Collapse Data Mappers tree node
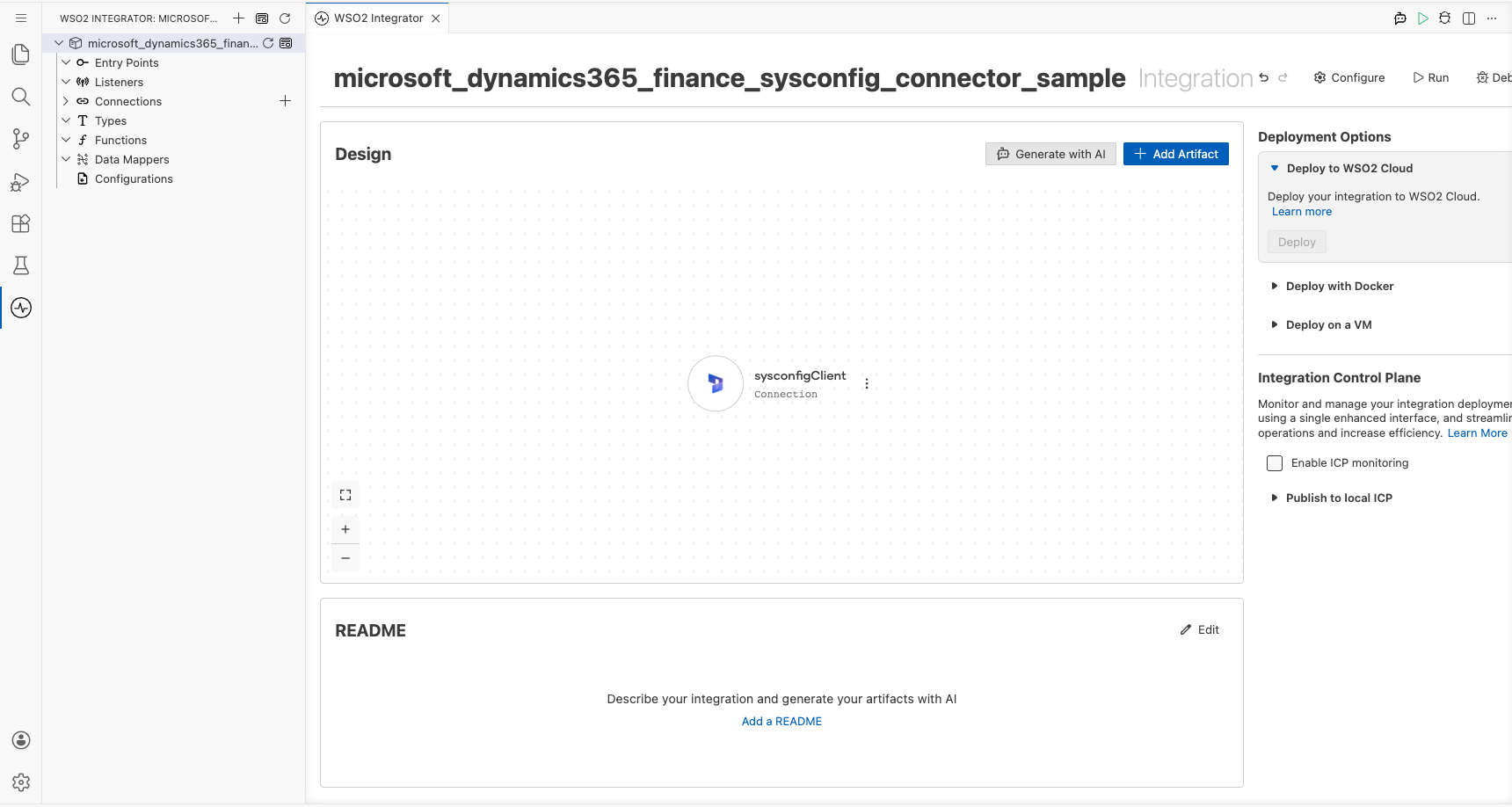 (x=66, y=159)
